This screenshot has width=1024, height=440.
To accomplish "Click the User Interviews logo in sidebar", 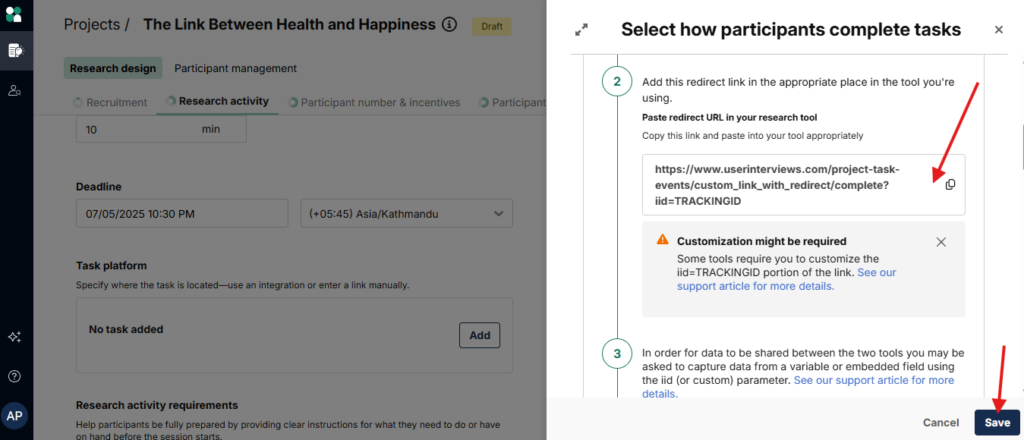I will [15, 15].
